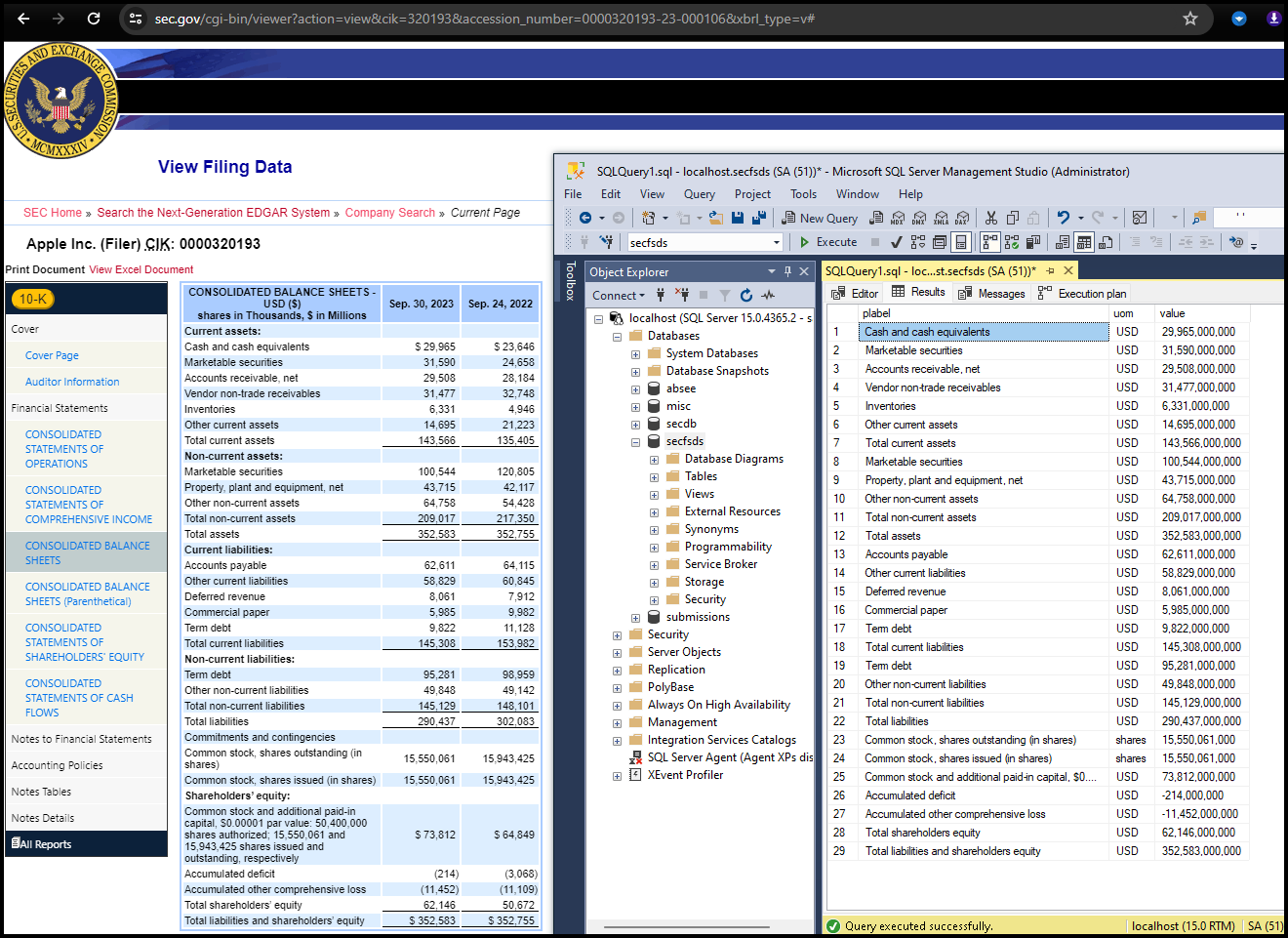Expand the submissions database node
Screen dimensions: 1288x938
[x=635, y=618]
